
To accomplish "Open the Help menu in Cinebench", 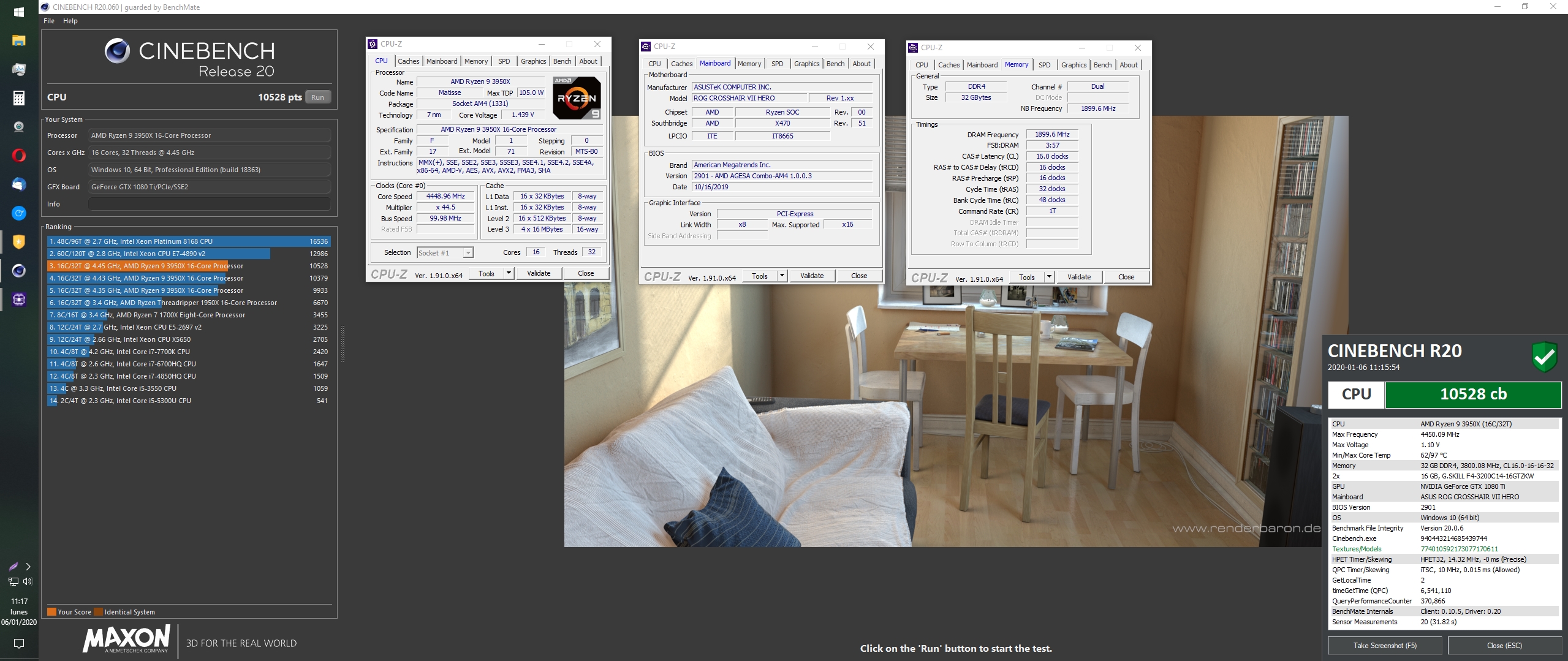I will 70,21.
